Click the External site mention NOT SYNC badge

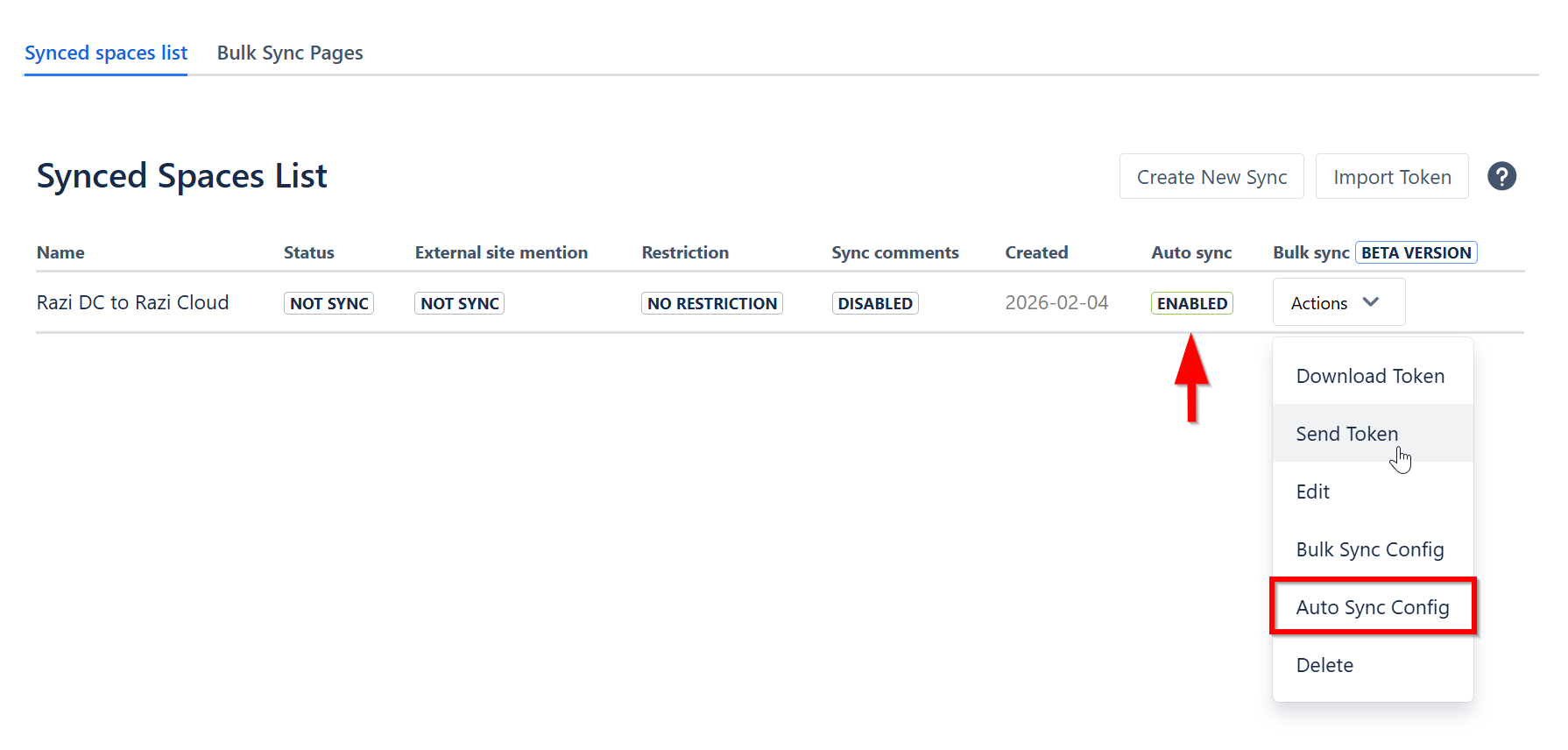(x=459, y=303)
